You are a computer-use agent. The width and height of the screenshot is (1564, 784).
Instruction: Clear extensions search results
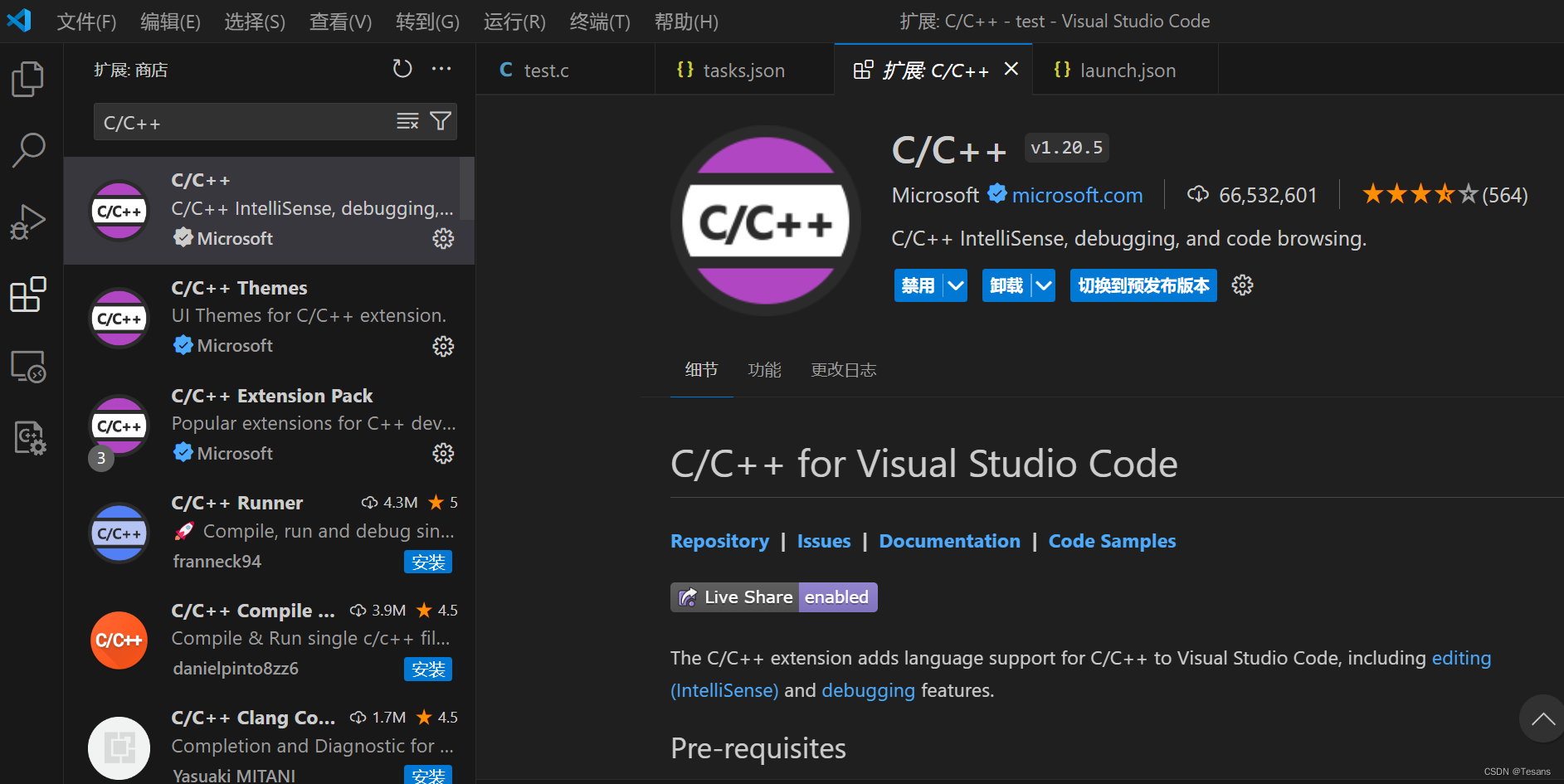click(x=407, y=122)
